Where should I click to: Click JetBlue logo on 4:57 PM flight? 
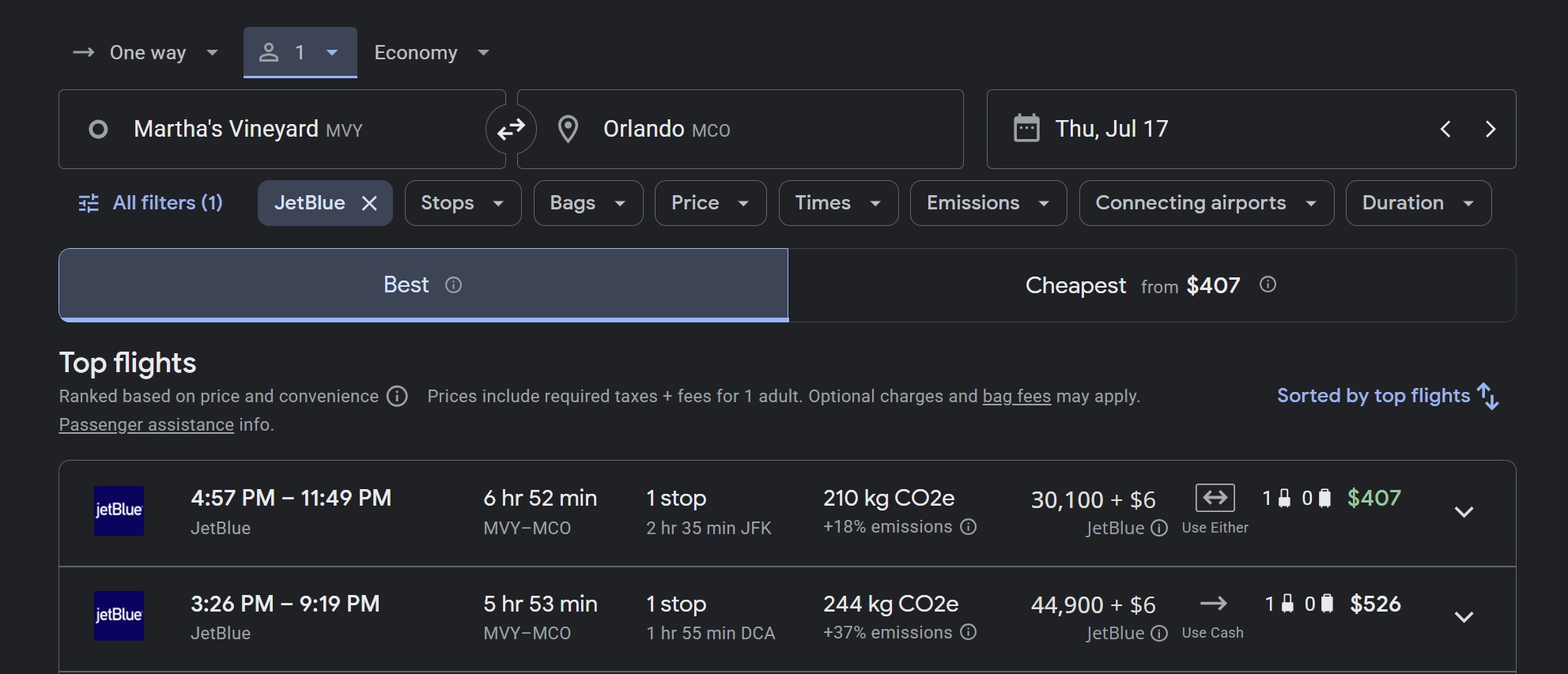[119, 510]
